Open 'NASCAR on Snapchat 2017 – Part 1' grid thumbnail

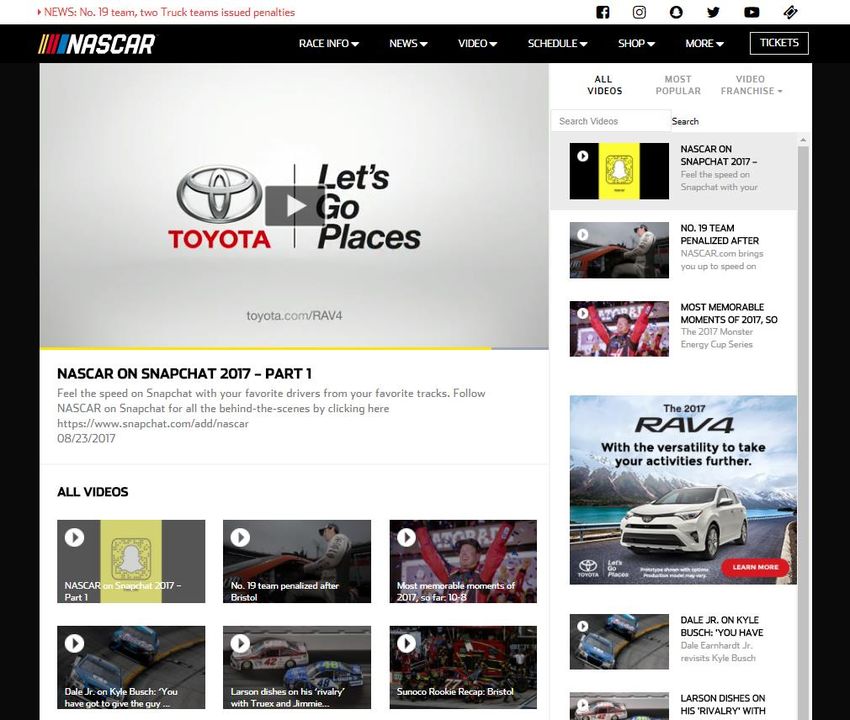click(131, 561)
